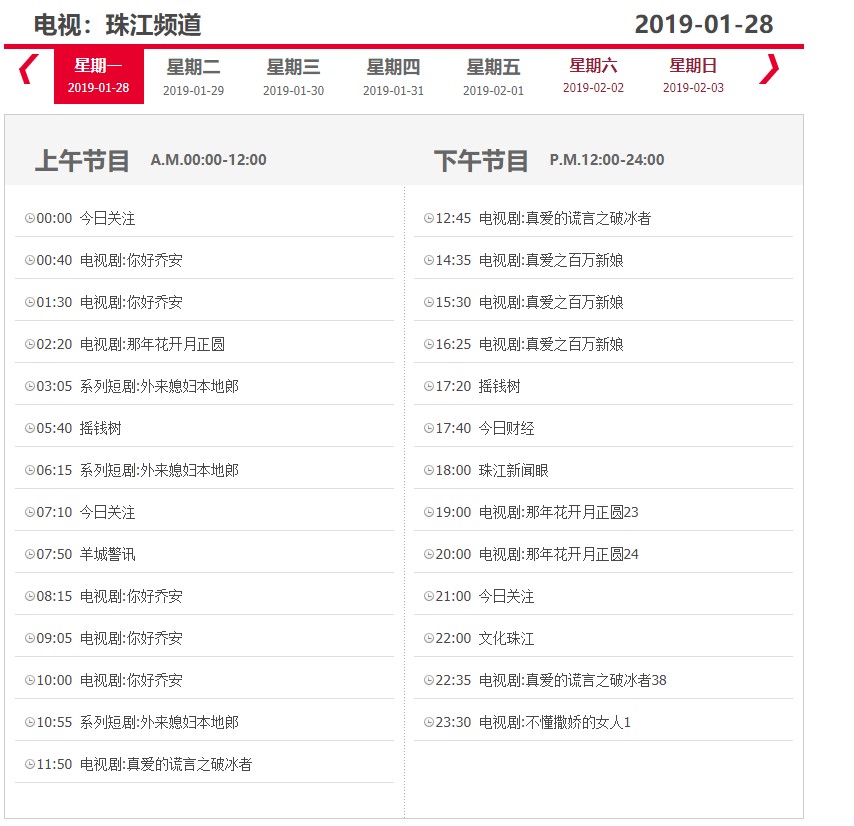This screenshot has width=854, height=826.
Task: Select 02:20 电视剧:那年花开月正圆
Action: tap(204, 344)
